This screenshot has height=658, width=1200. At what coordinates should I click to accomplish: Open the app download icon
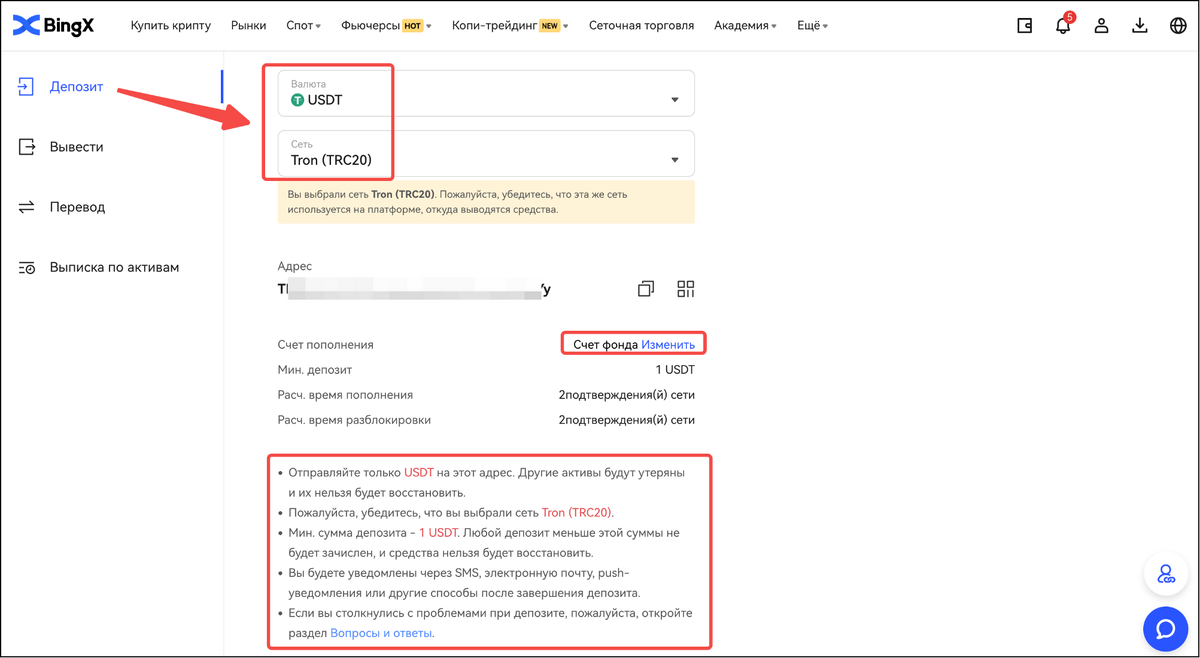click(1140, 26)
